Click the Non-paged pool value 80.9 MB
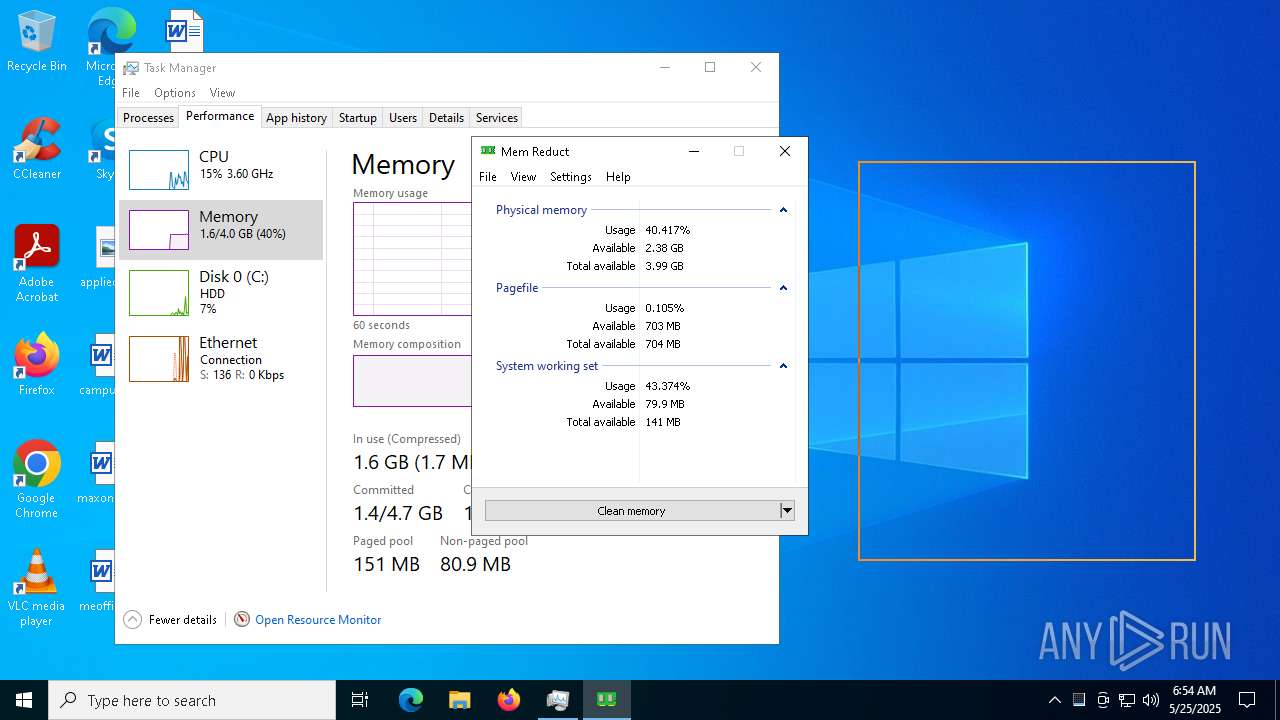Image resolution: width=1280 pixels, height=720 pixels. [x=475, y=564]
